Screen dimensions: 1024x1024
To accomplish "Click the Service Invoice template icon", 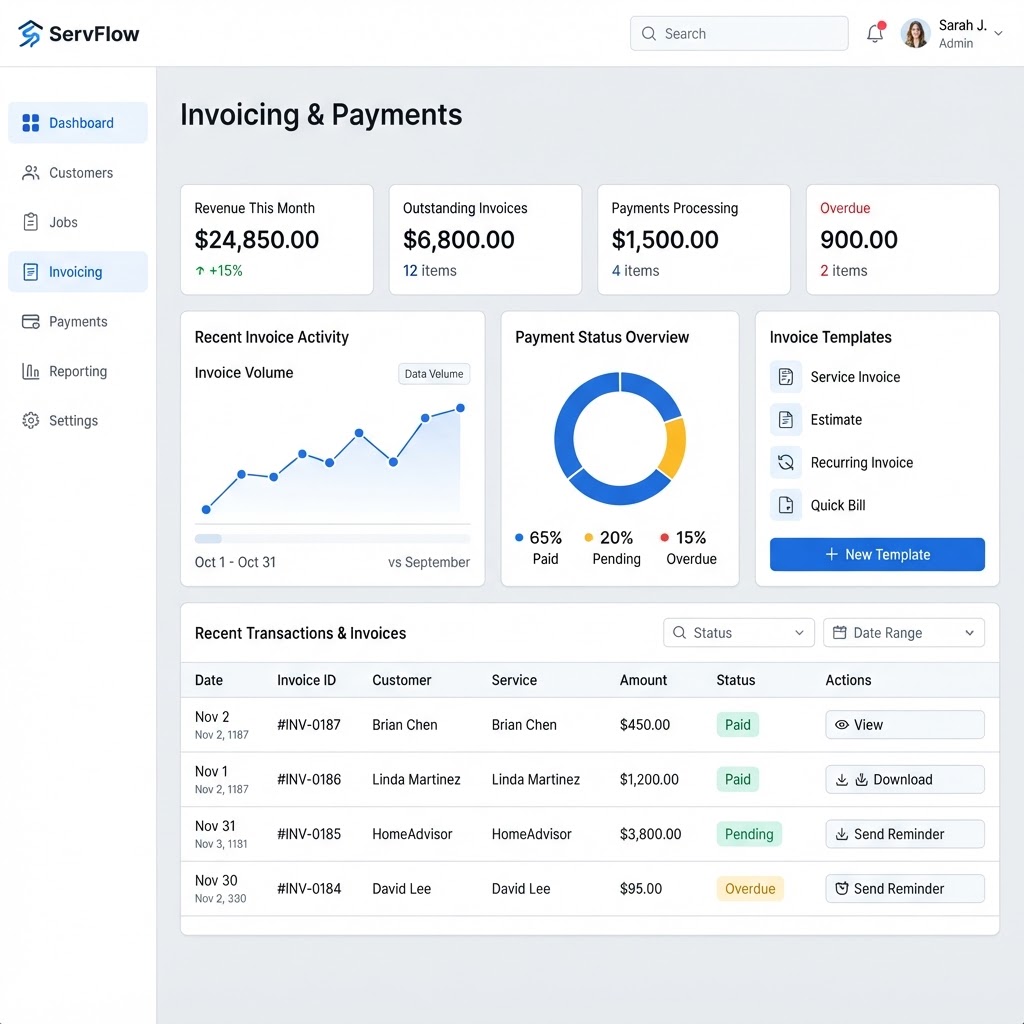I will click(x=786, y=377).
